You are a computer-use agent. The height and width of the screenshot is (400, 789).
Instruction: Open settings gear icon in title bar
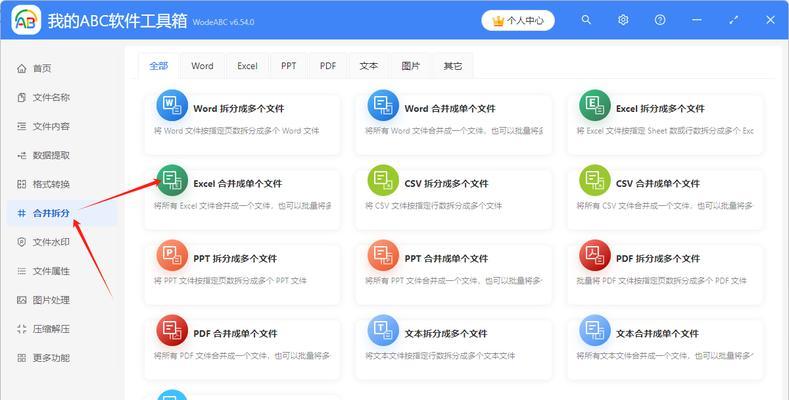[x=623, y=20]
